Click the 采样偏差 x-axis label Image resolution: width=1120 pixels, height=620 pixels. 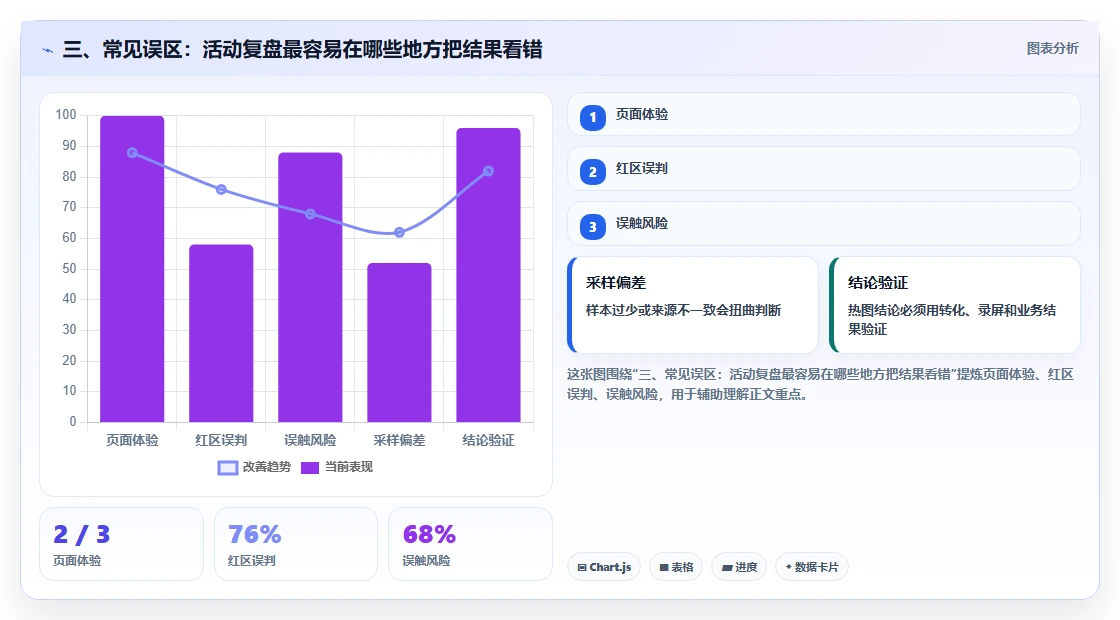[399, 441]
